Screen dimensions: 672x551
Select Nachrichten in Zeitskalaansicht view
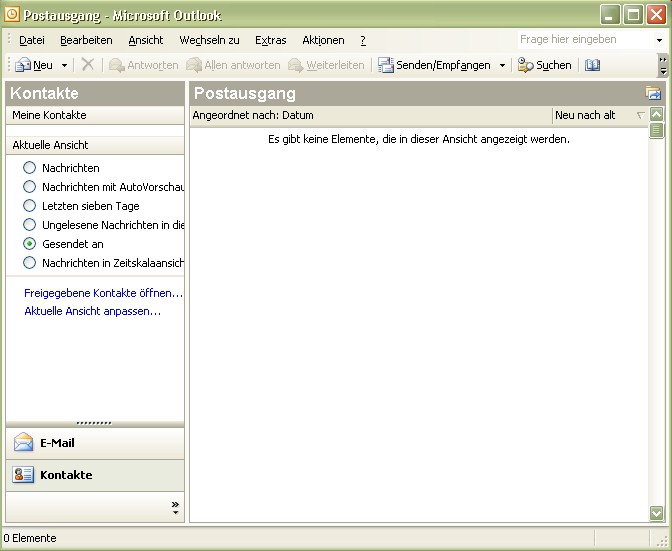click(x=29, y=263)
